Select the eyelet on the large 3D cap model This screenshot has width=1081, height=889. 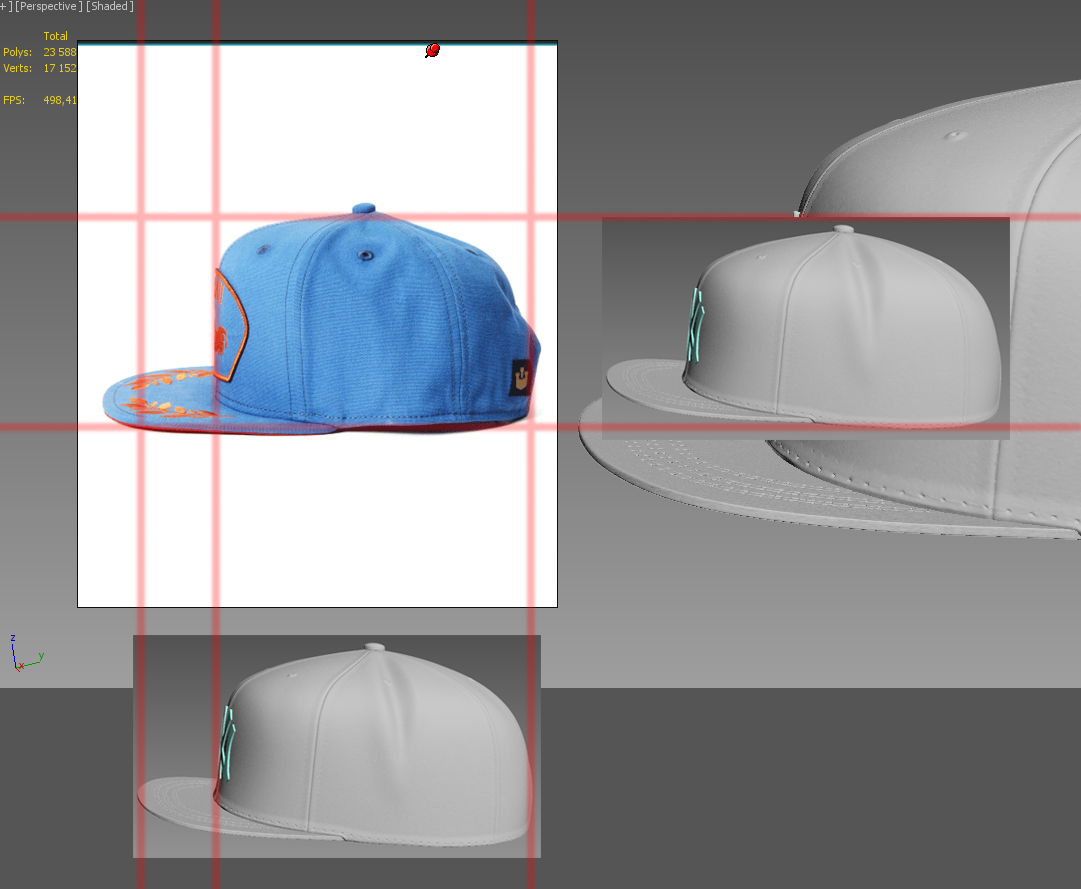953,134
